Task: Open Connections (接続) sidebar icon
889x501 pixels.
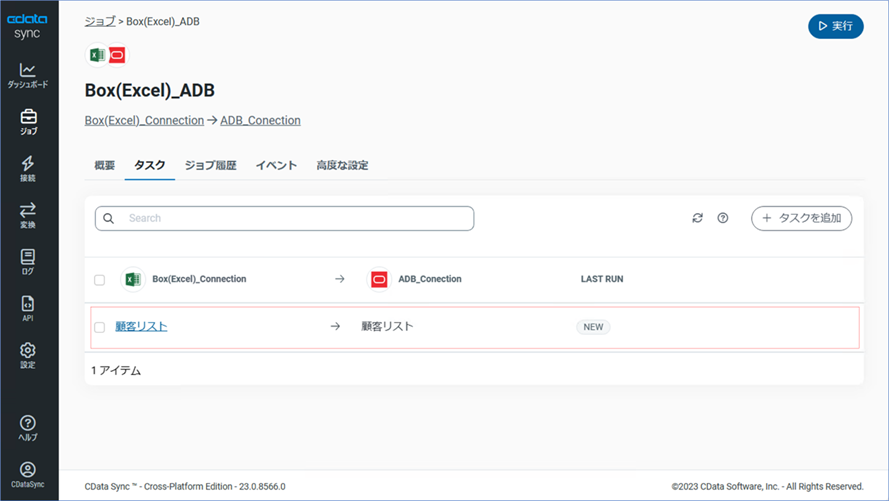Action: click(28, 168)
